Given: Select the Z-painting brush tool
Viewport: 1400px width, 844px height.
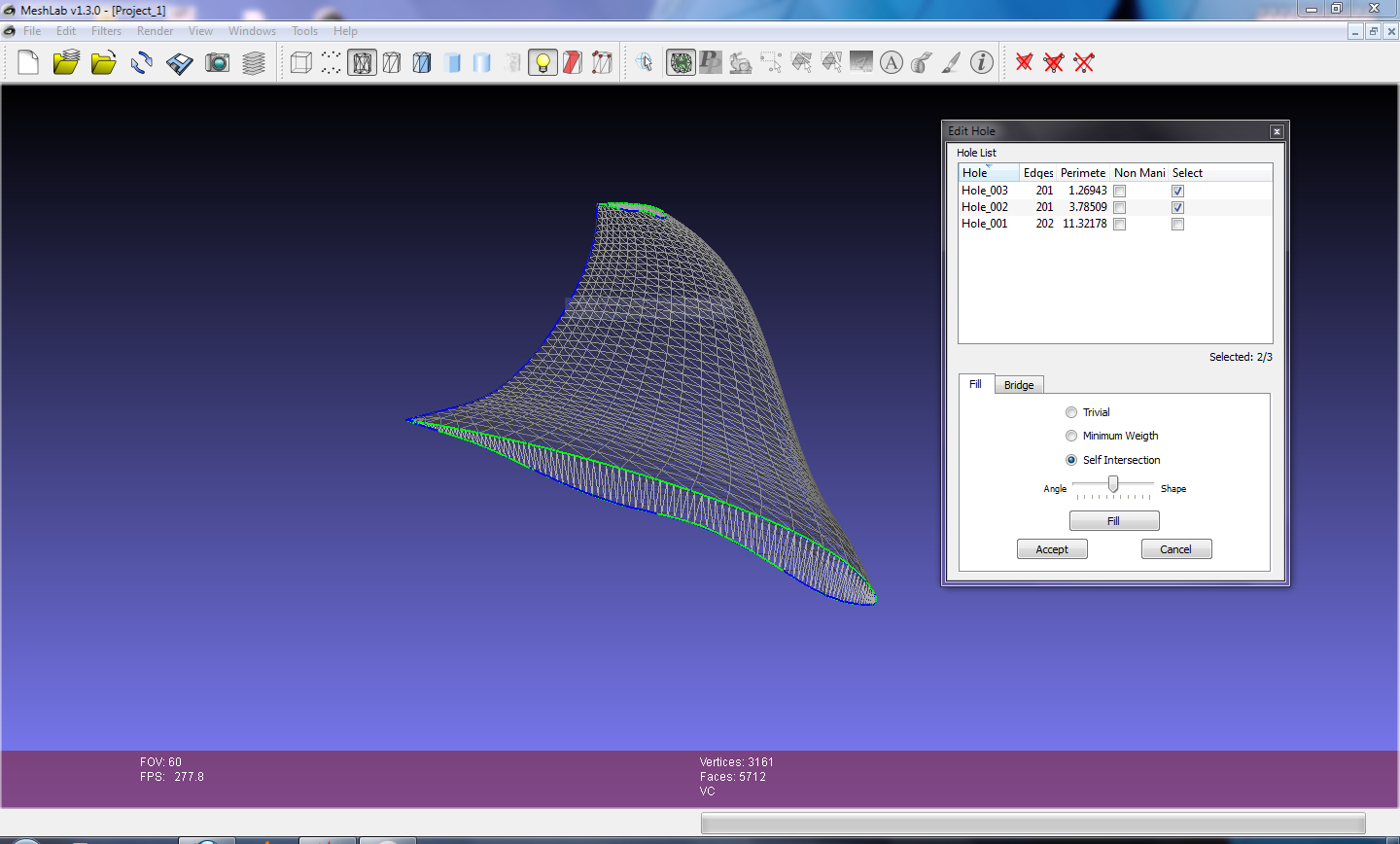Looking at the screenshot, I should click(x=951, y=63).
